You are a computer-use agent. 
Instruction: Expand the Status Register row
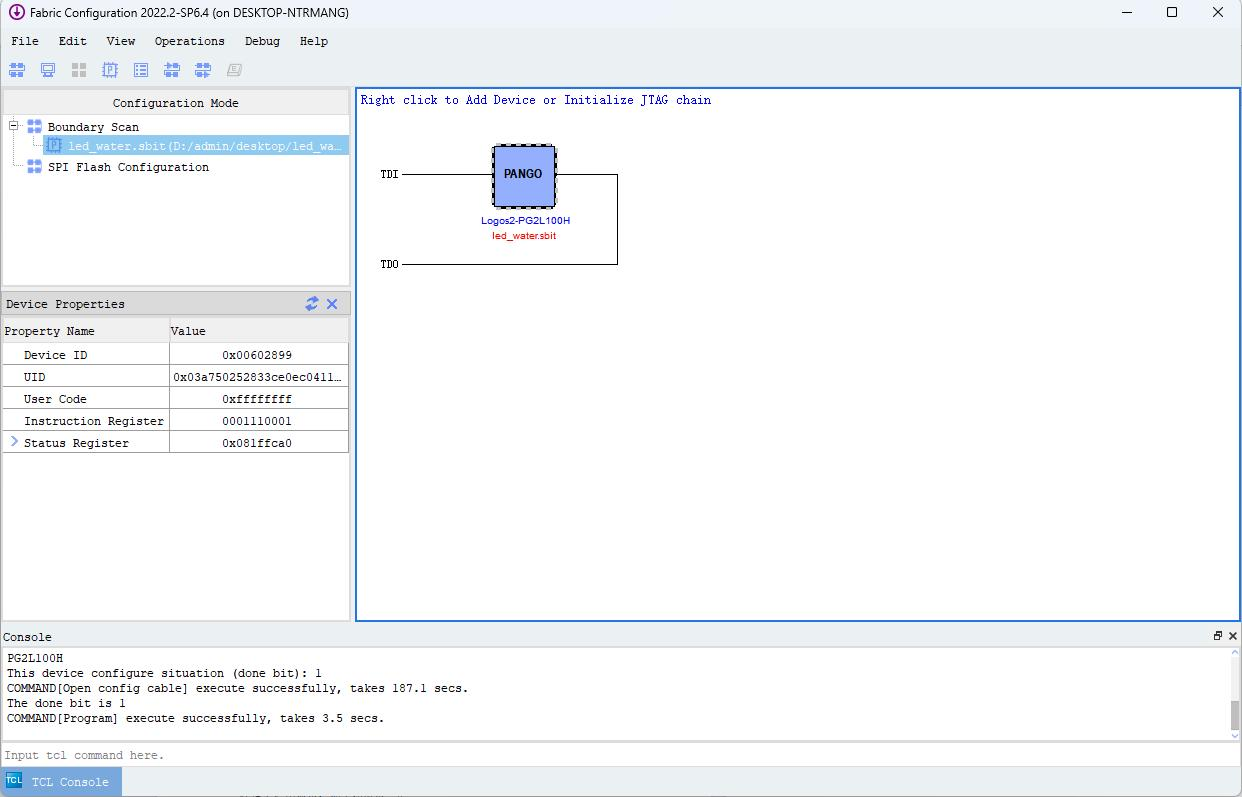(14, 441)
